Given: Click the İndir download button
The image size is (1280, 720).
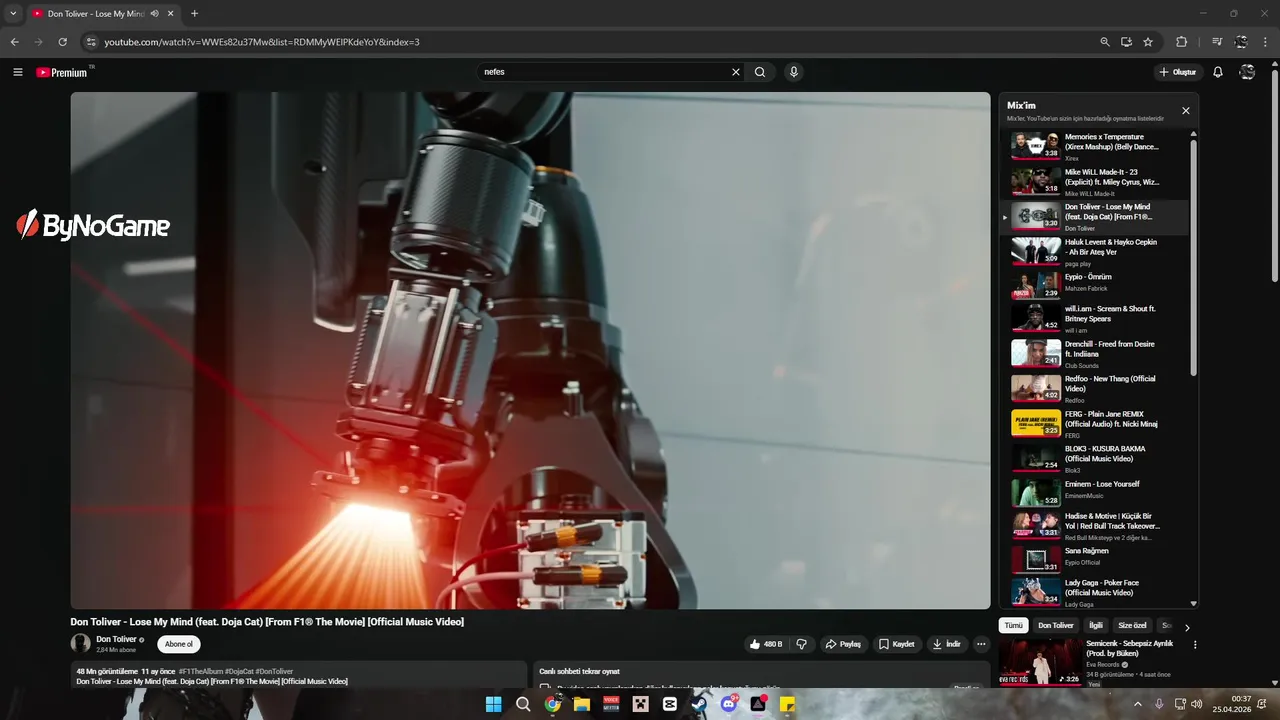Looking at the screenshot, I should coord(947,644).
